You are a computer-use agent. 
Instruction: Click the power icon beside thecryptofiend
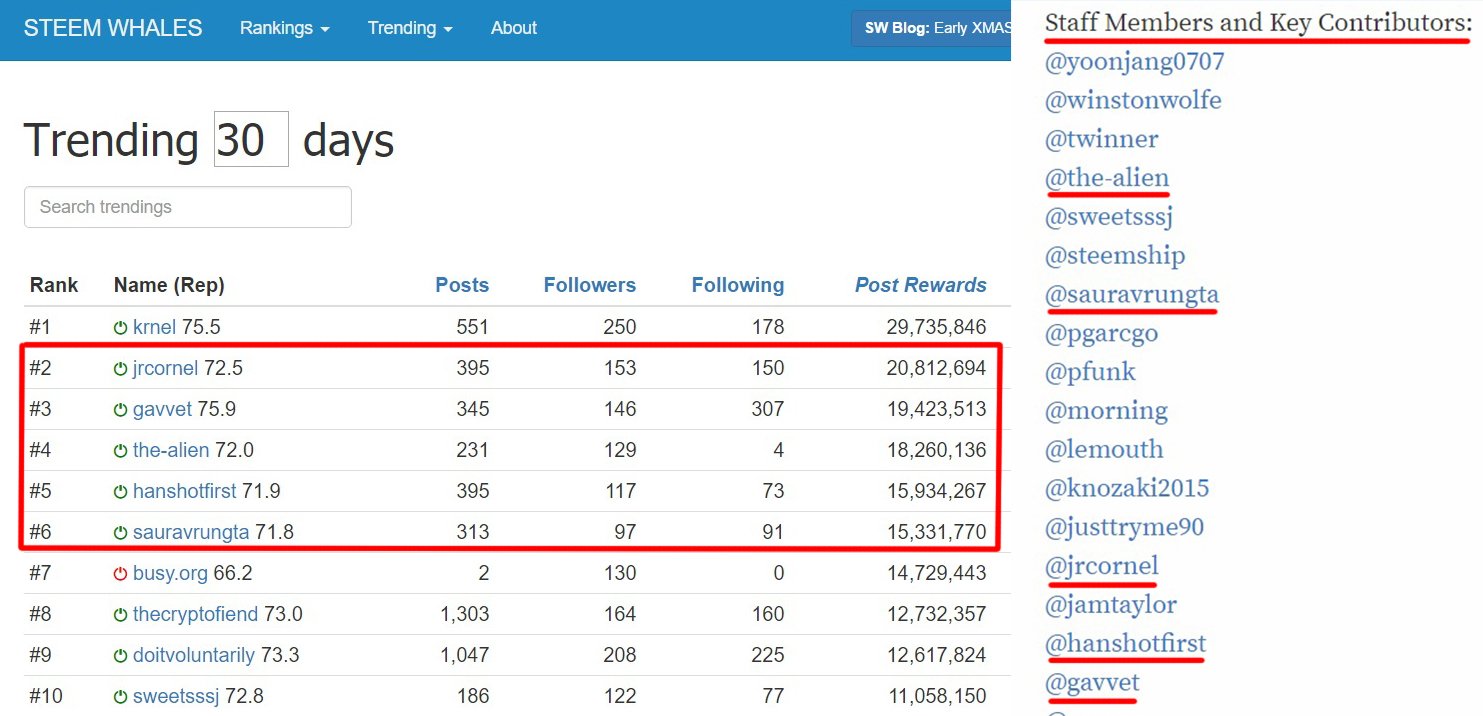[x=121, y=614]
